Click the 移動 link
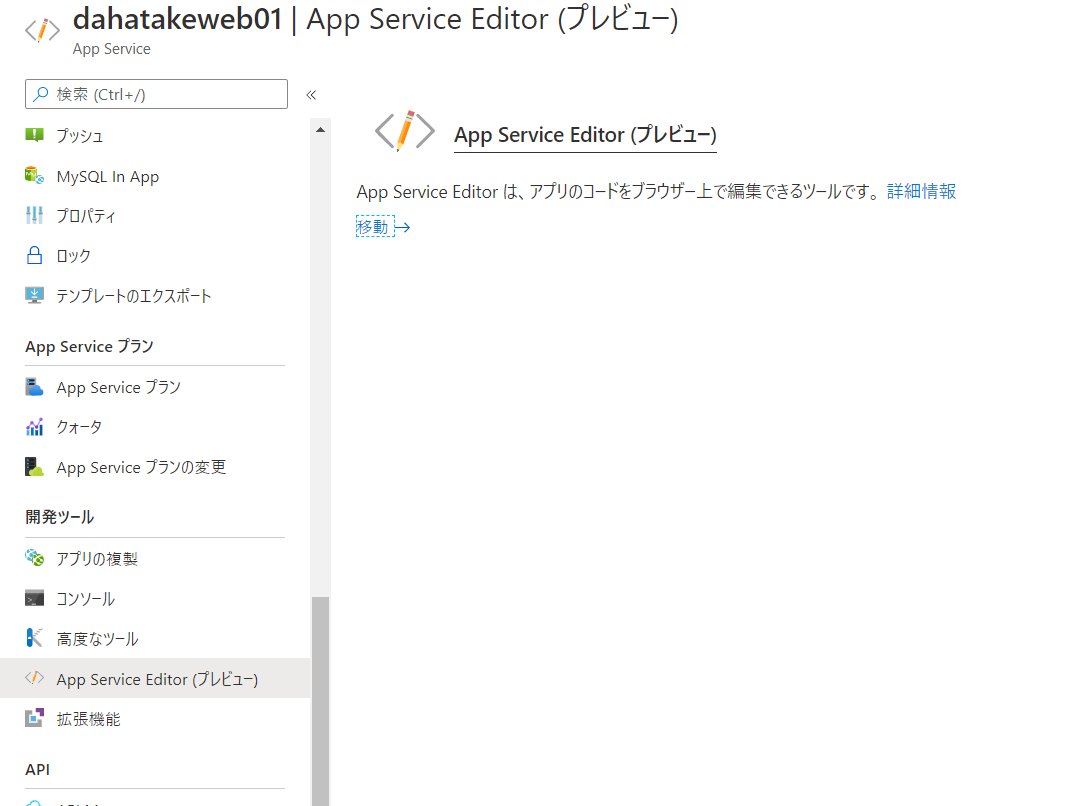The image size is (1069, 806). (x=372, y=227)
